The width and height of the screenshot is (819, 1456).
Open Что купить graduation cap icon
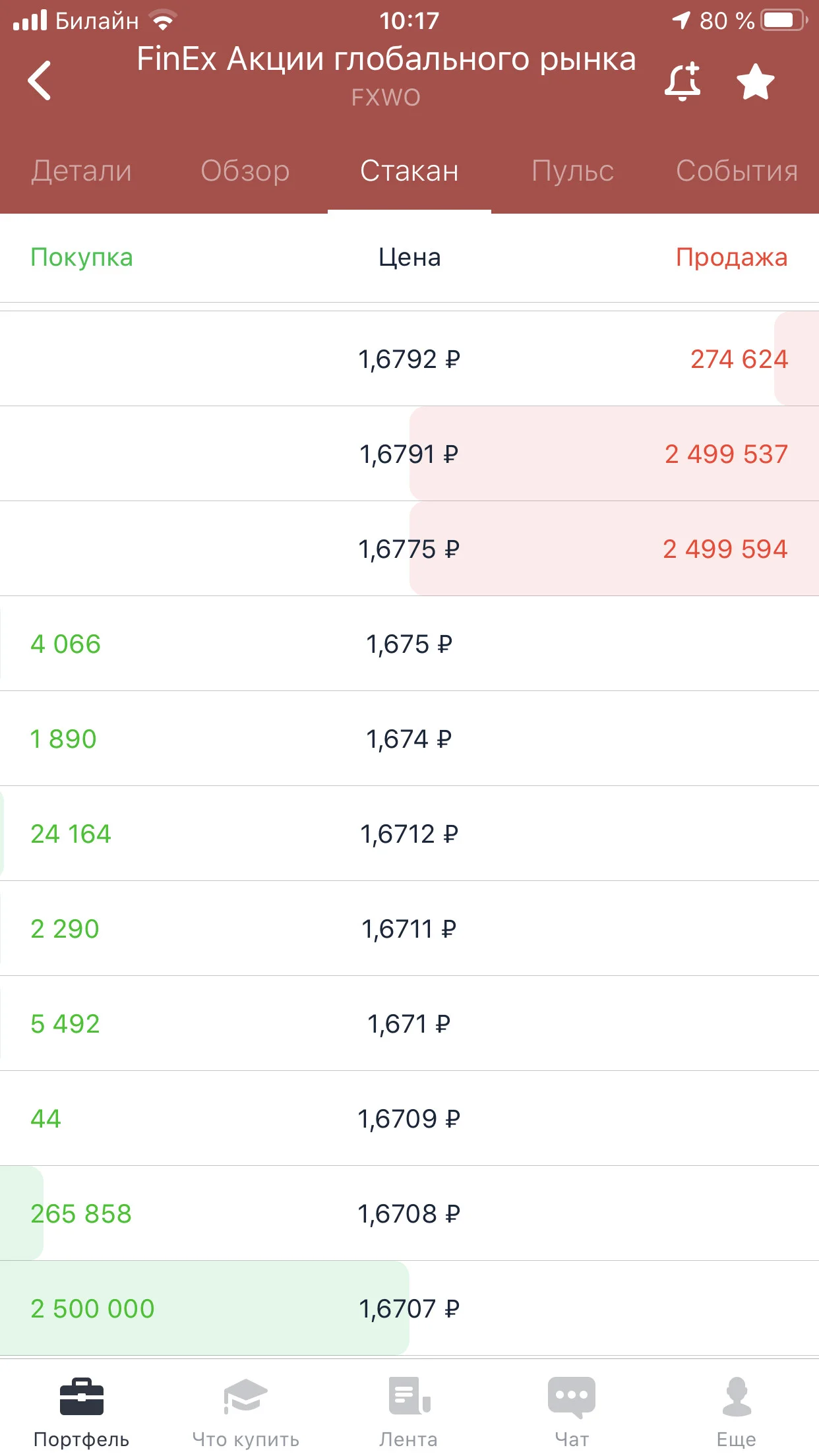(x=245, y=1396)
